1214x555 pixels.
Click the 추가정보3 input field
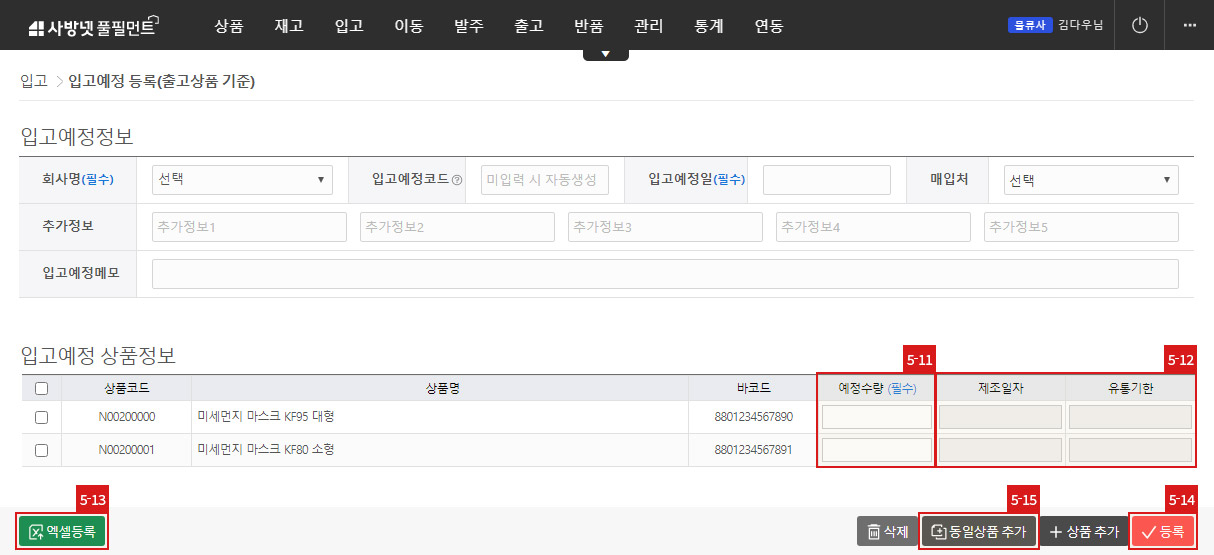(665, 227)
